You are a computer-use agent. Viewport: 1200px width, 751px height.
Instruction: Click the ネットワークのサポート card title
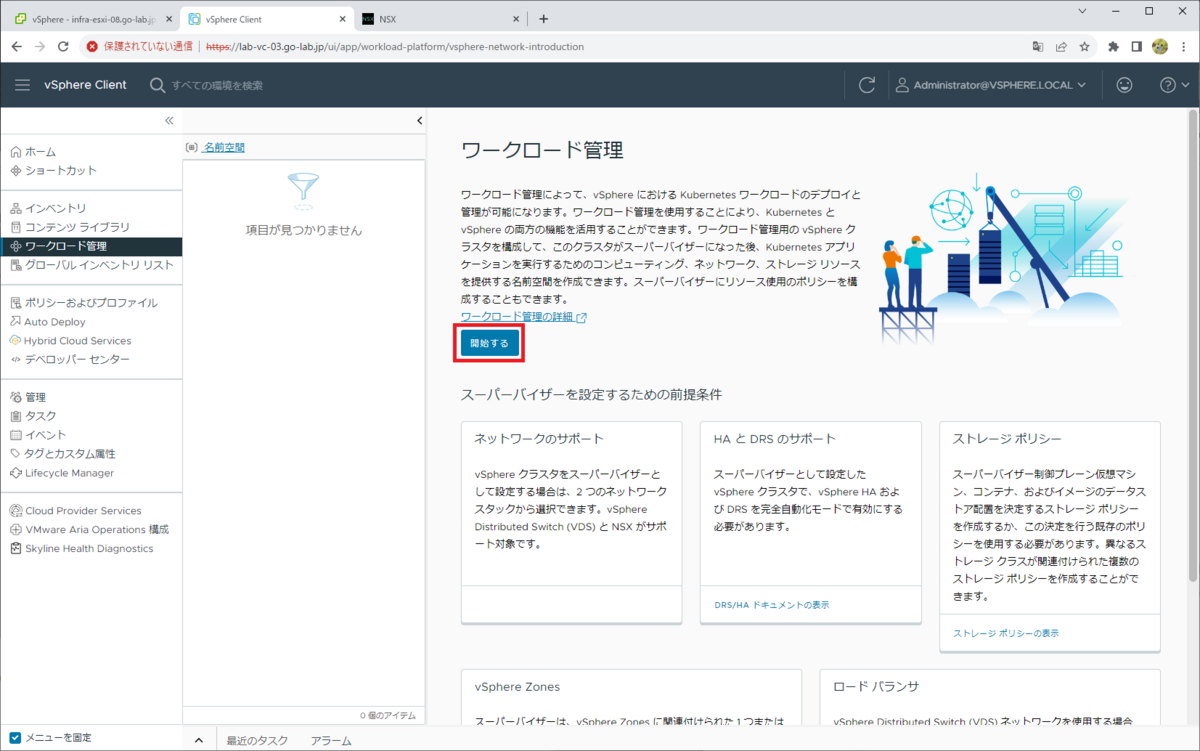point(539,439)
